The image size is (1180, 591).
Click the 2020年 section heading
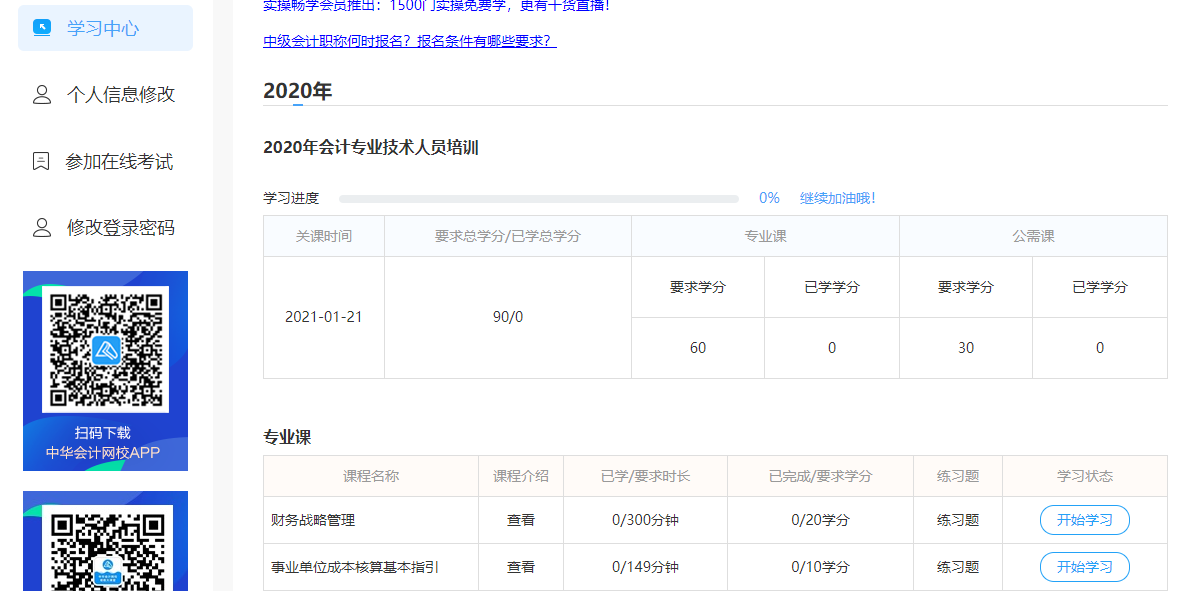pyautogui.click(x=298, y=91)
